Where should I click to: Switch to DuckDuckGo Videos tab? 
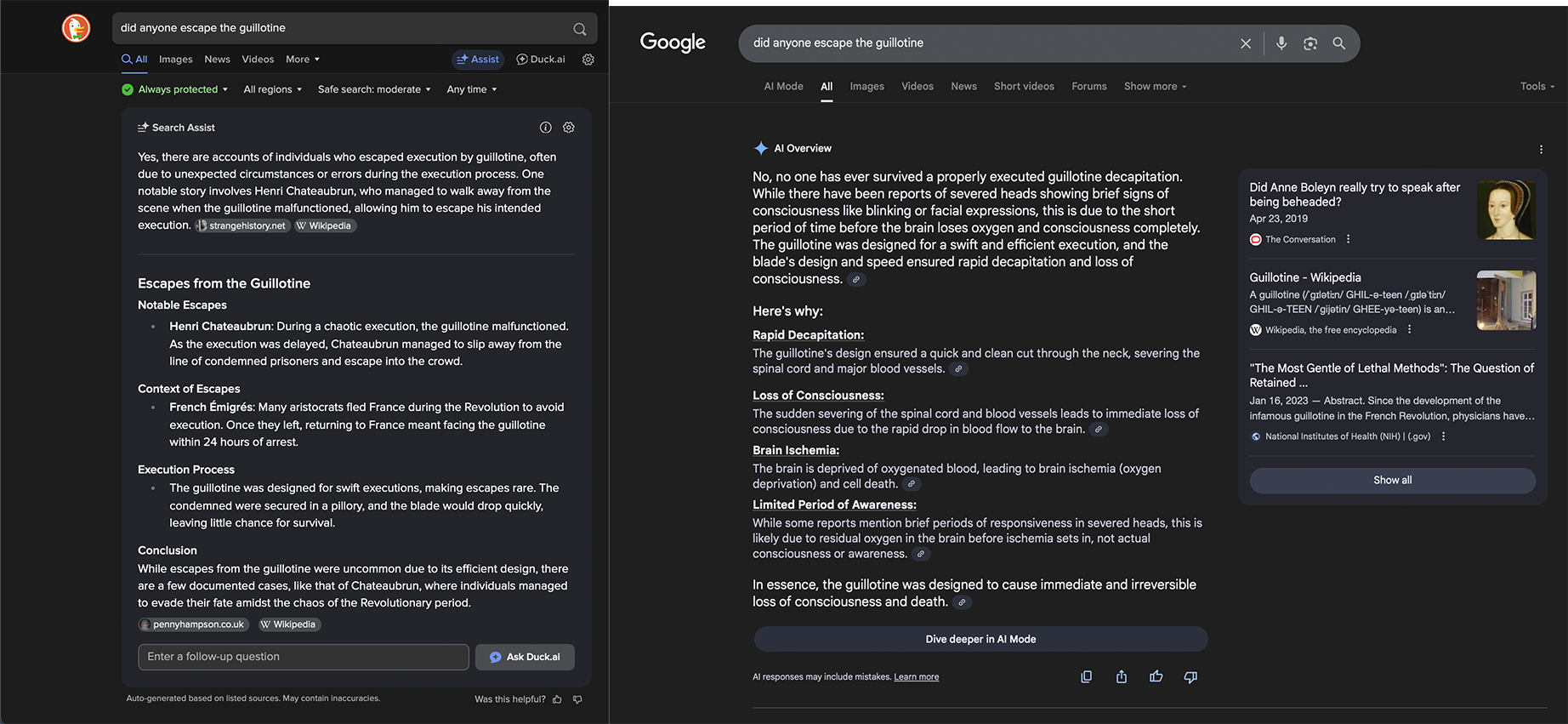258,60
